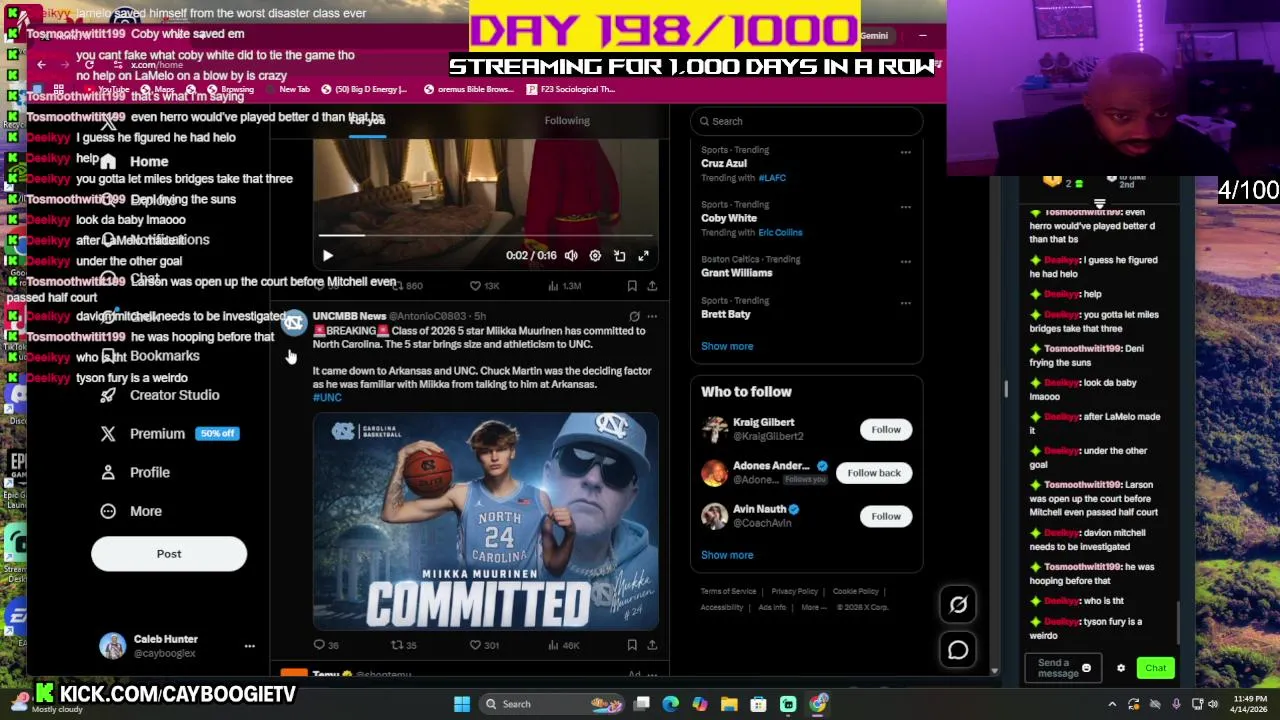The width and height of the screenshot is (1280, 720).
Task: Toggle picture-in-picture on the video player
Action: coord(619,256)
